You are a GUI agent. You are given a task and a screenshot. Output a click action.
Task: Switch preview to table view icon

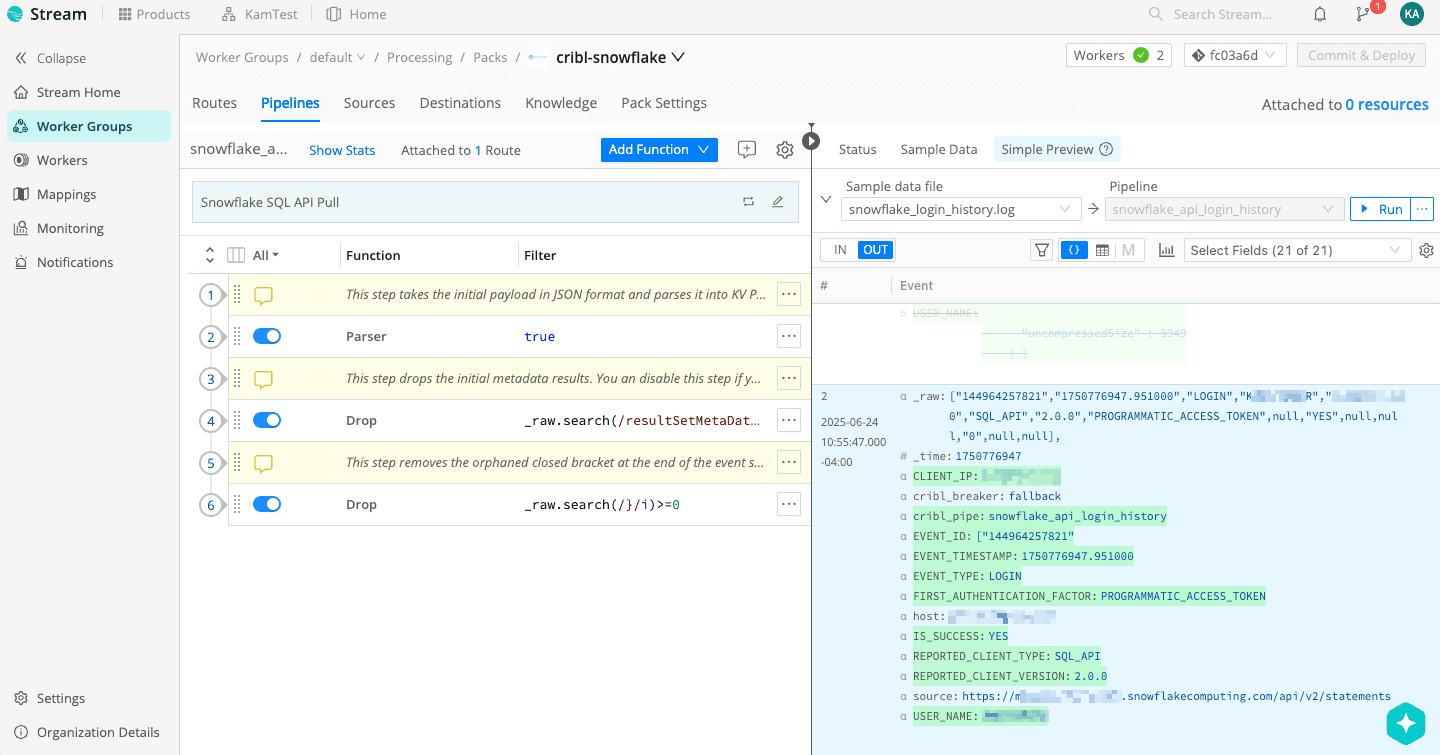[1102, 250]
